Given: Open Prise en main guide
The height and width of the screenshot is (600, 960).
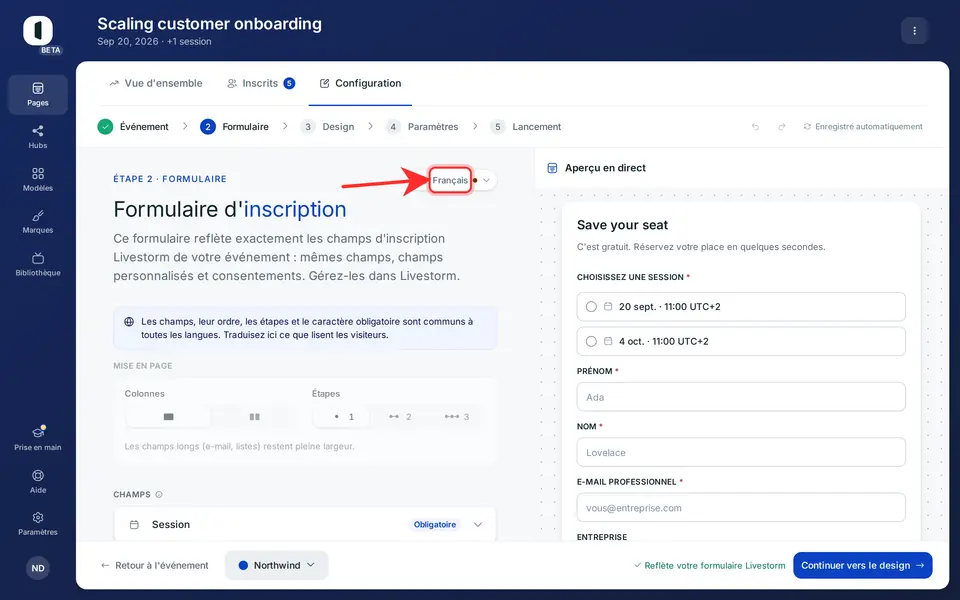Looking at the screenshot, I should click(38, 438).
